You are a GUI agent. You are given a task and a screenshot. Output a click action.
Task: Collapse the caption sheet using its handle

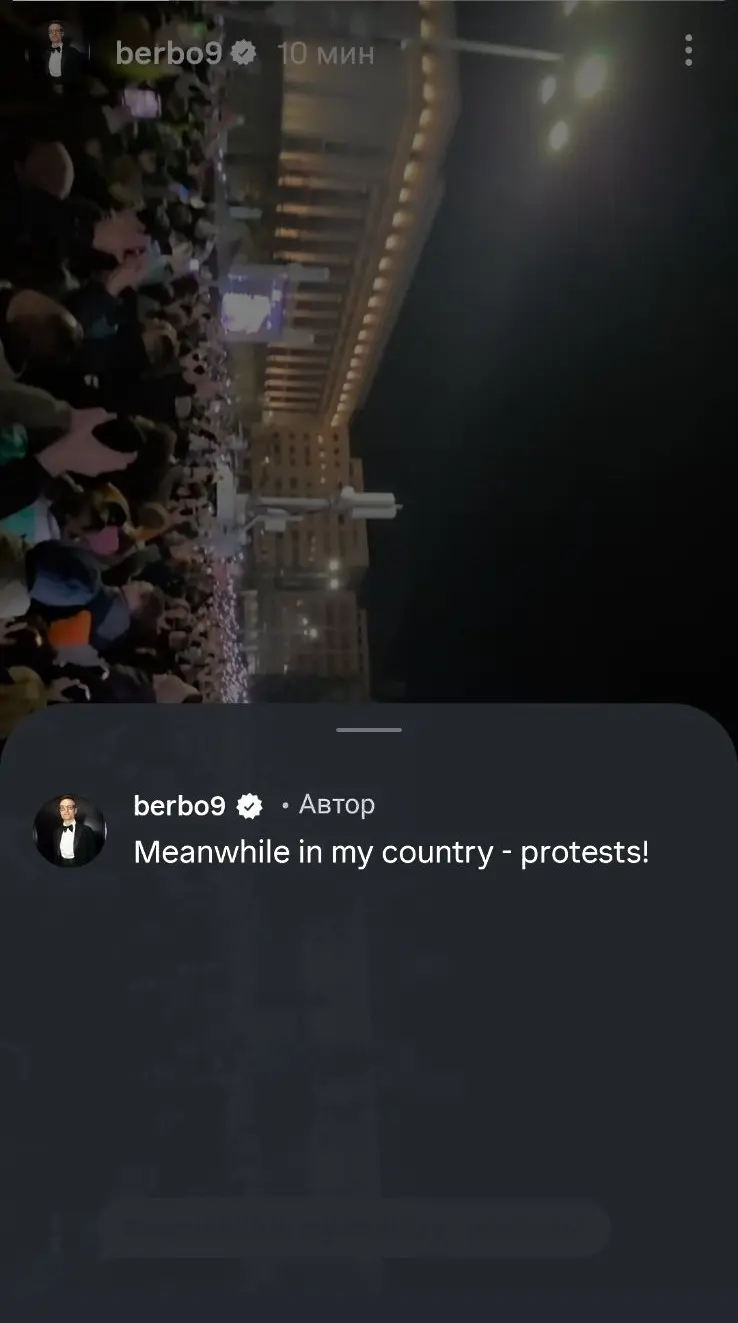[369, 730]
